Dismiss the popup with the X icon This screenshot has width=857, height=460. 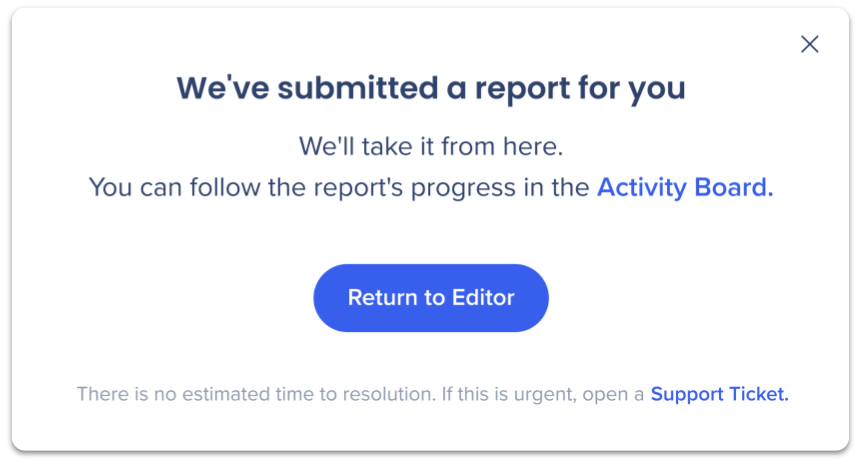[809, 44]
